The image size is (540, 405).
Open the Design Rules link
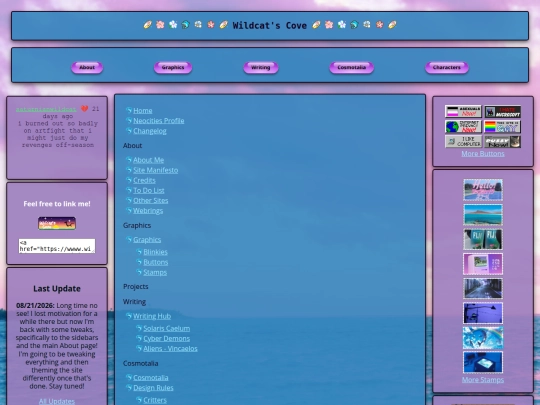153,388
